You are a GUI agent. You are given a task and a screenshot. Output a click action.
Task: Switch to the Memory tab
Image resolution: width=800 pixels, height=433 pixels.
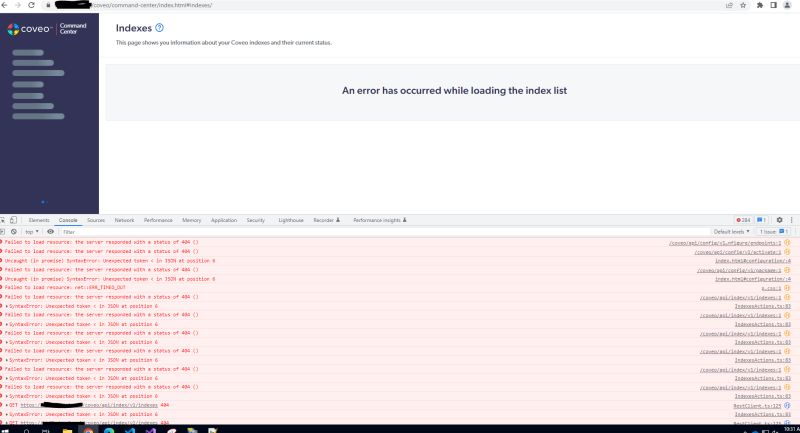[x=191, y=220]
